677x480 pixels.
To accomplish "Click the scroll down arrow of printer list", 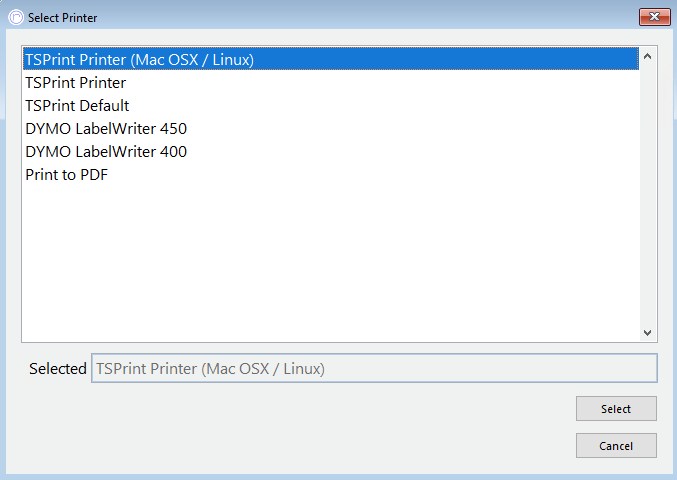I will click(x=647, y=332).
